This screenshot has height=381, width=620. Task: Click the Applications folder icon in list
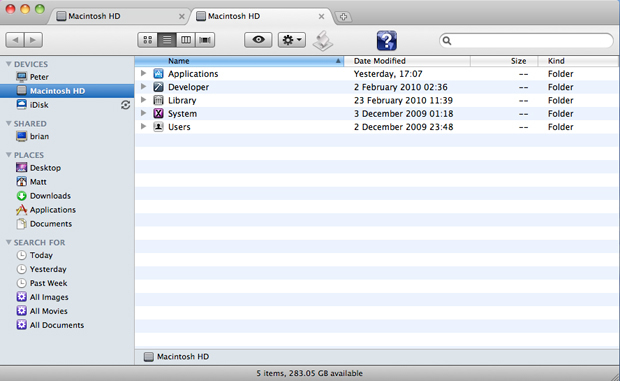(x=158, y=74)
